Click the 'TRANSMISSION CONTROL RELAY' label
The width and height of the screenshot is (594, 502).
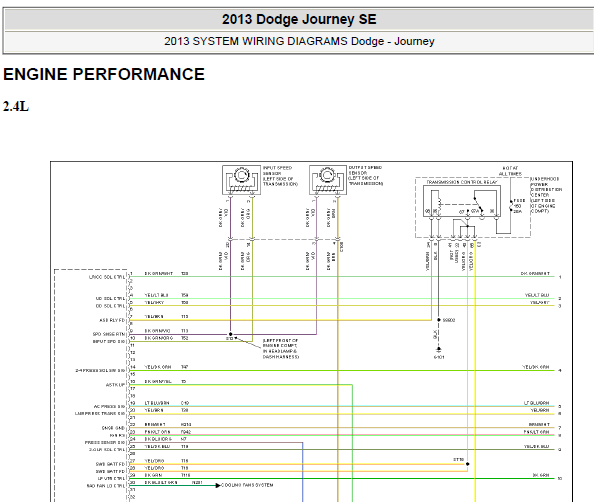click(x=461, y=182)
